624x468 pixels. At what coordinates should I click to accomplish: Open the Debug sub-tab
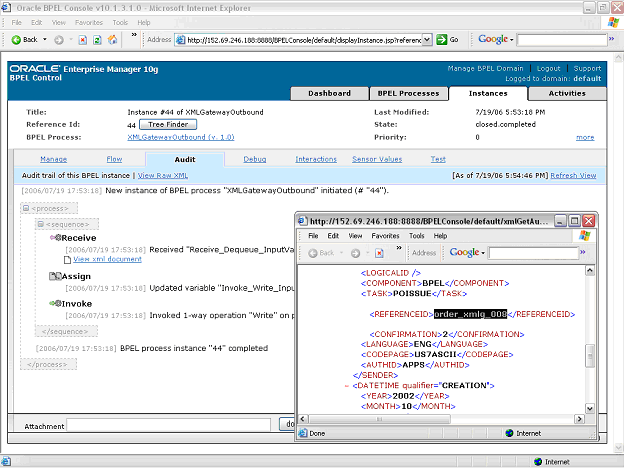click(255, 159)
